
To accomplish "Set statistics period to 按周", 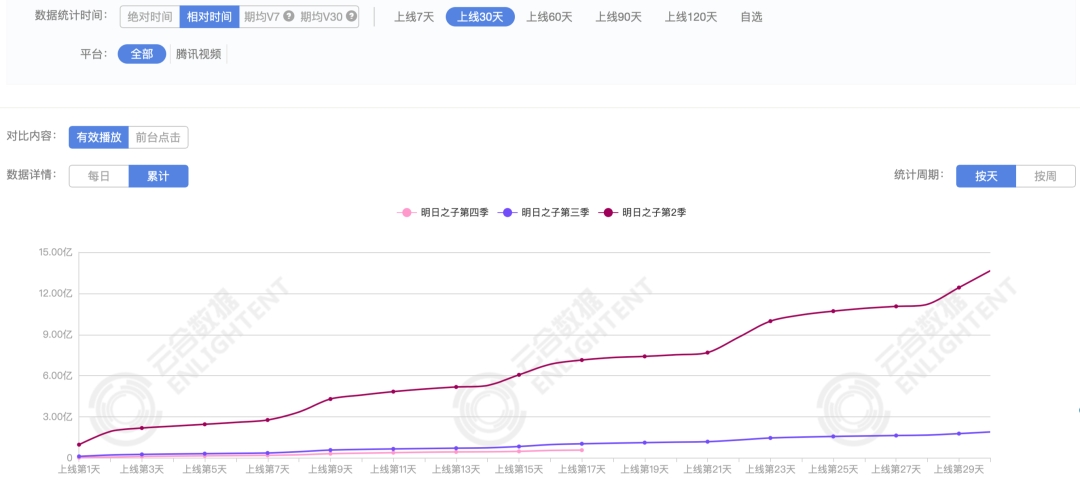I will pyautogui.click(x=1046, y=176).
